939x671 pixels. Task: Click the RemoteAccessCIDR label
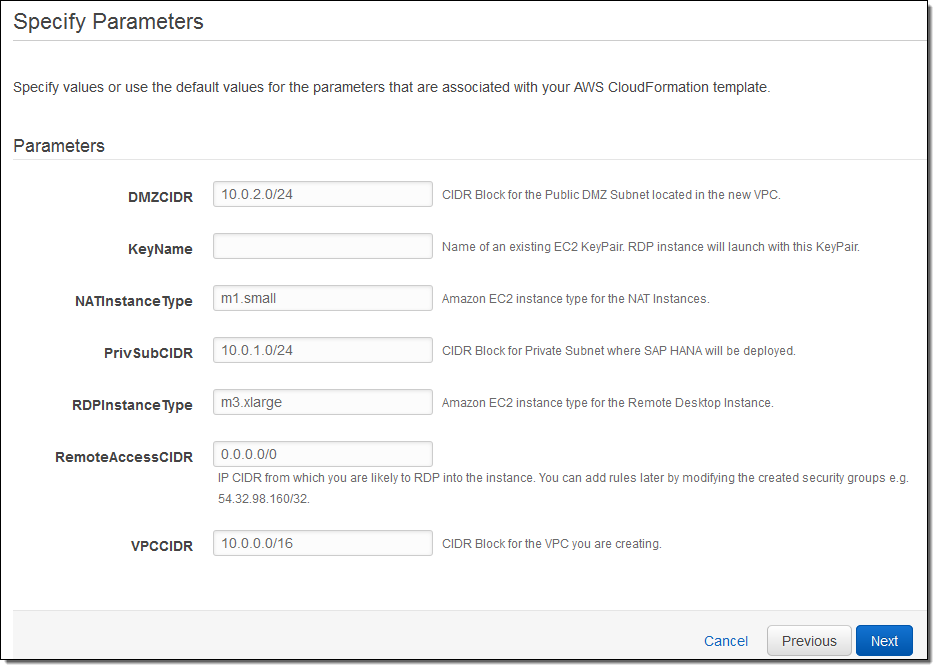[123, 457]
